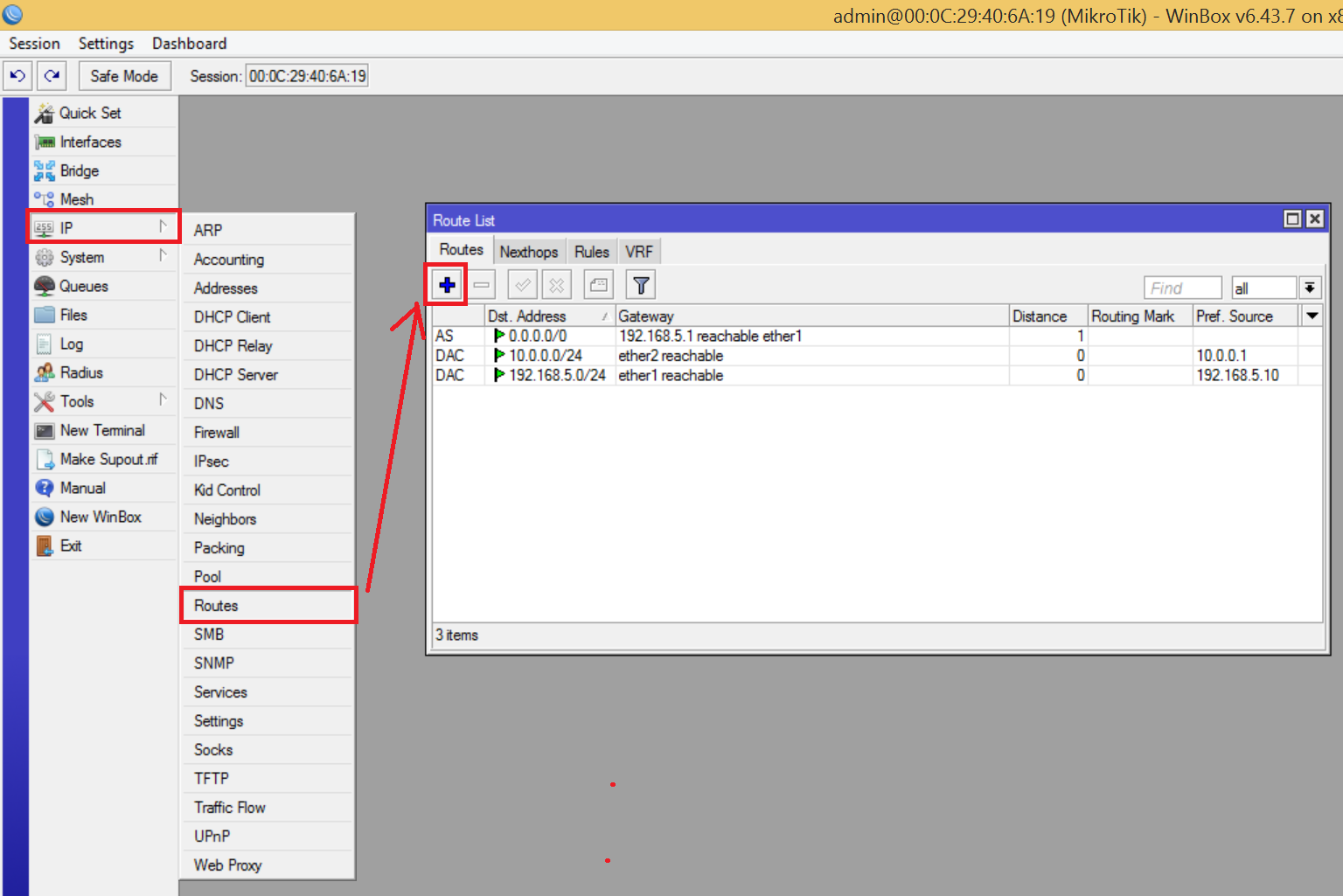Viewport: 1343px width, 896px height.
Task: Click the Enable checkmark toolbar icon
Action: point(522,285)
